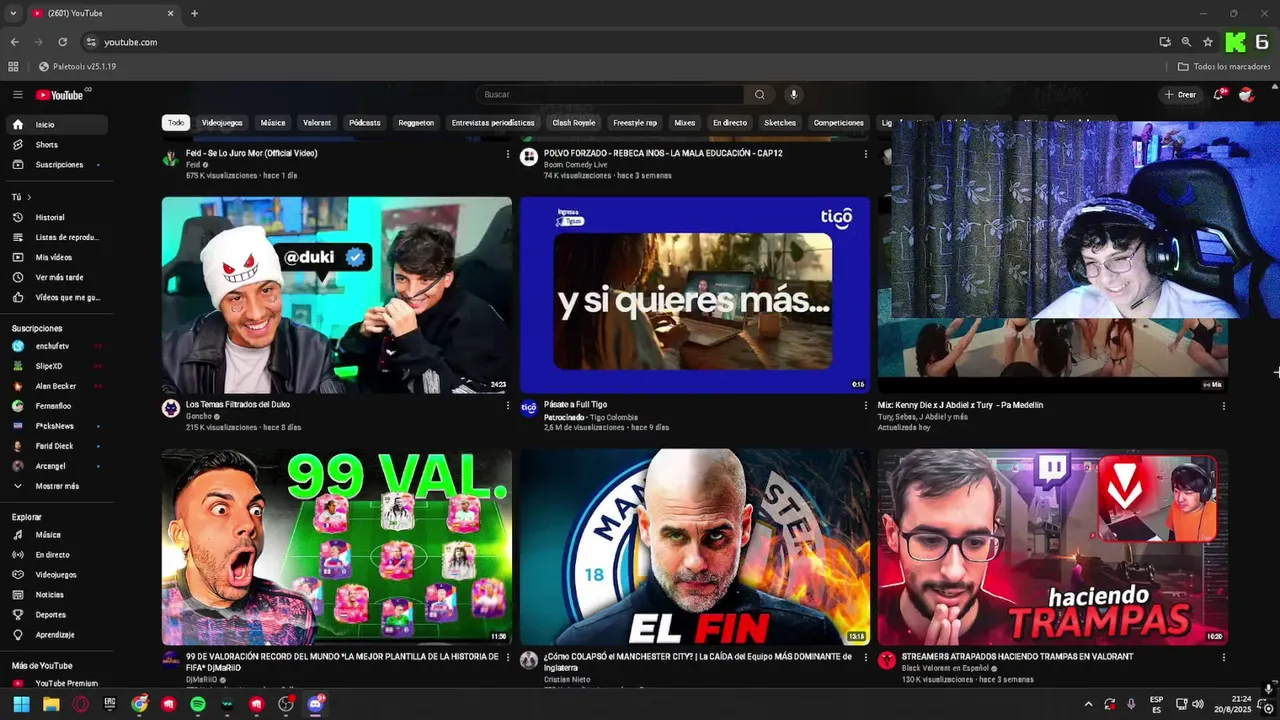Open options for STREAMERS ATRAPADOS video
Image resolution: width=1280 pixels, height=720 pixels.
(x=1224, y=658)
